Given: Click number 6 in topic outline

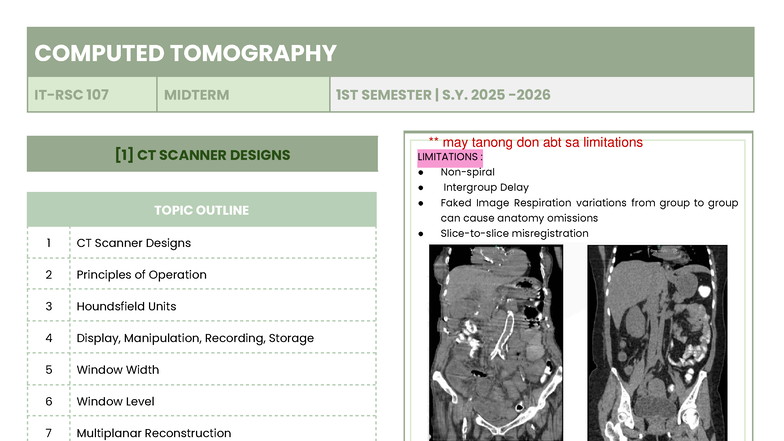Looking at the screenshot, I should tap(48, 401).
